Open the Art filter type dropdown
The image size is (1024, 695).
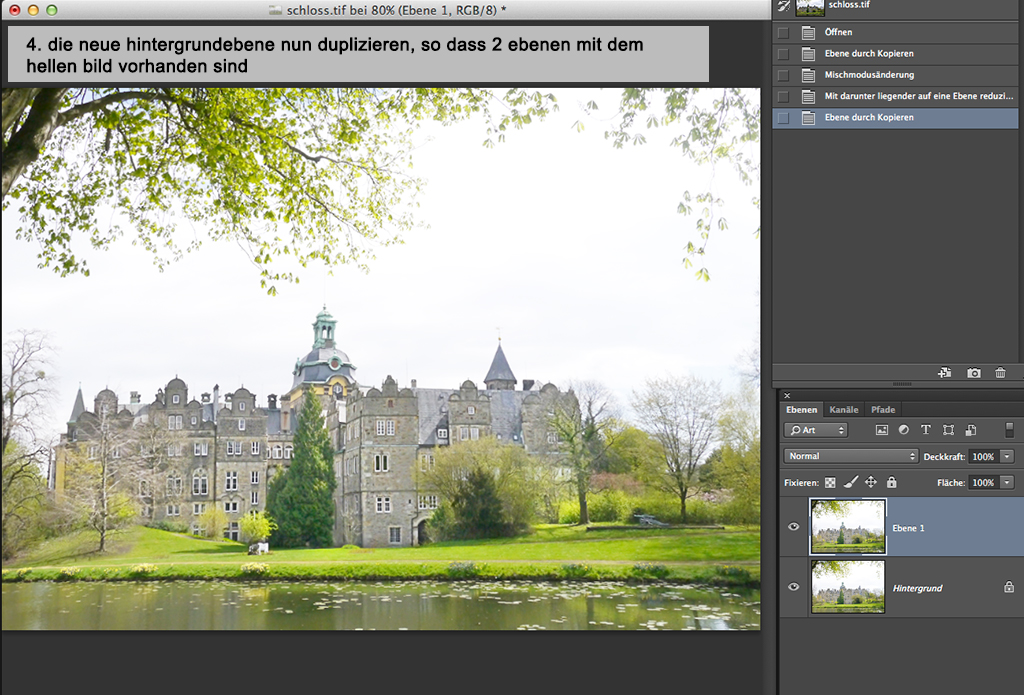[x=816, y=430]
